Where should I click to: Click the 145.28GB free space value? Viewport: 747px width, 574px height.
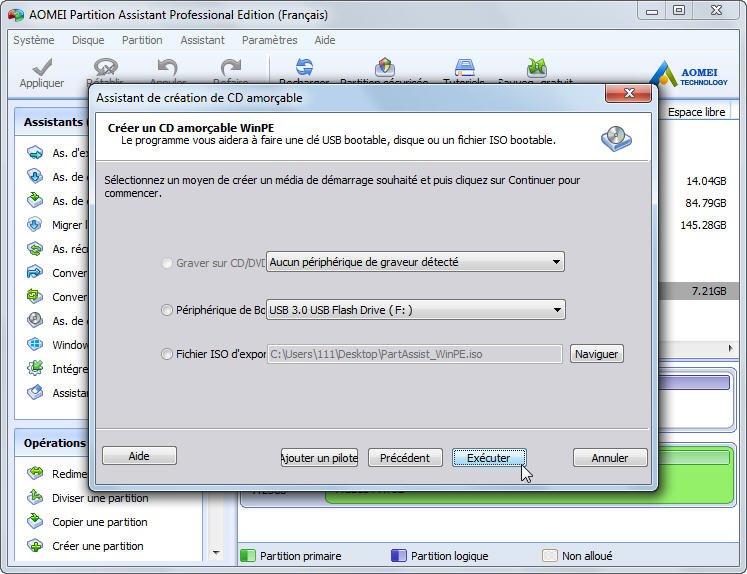click(x=704, y=225)
